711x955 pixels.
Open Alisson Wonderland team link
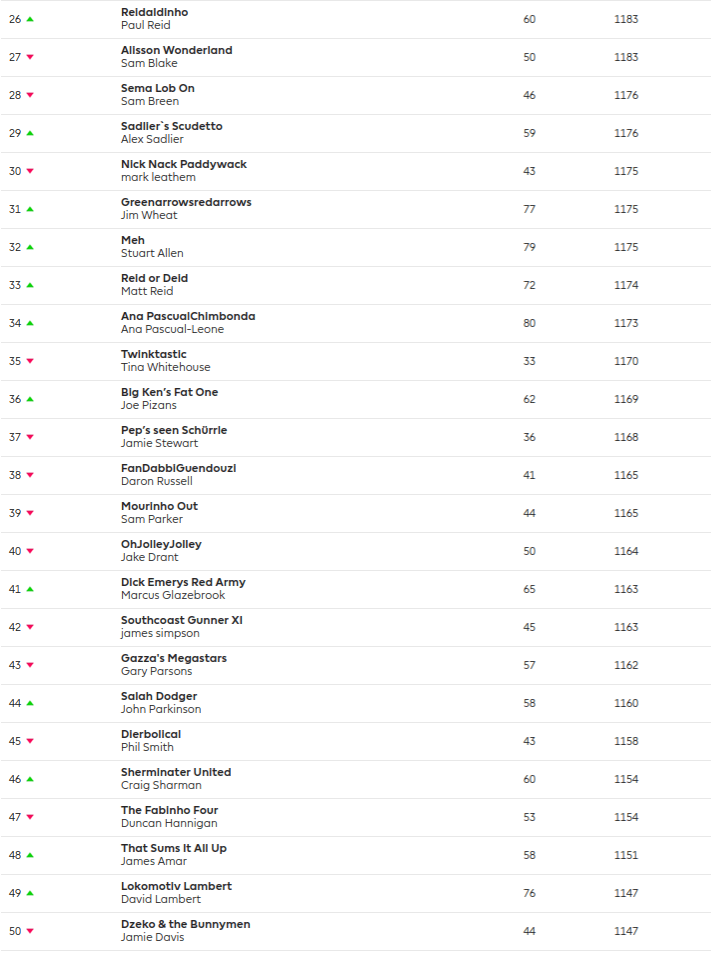[x=176, y=50]
